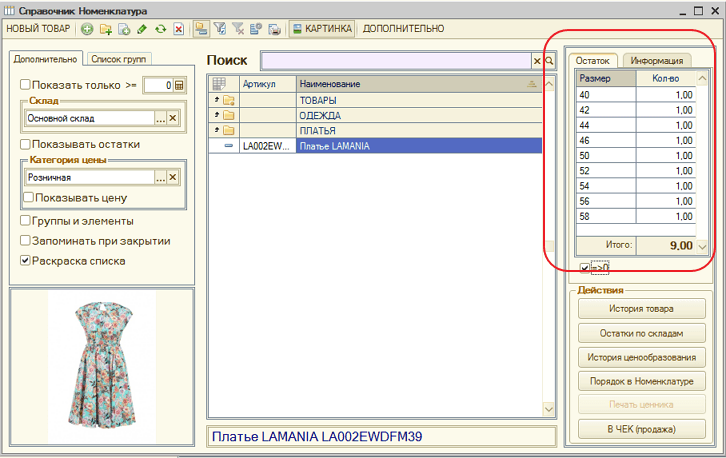
Task: Click the Артикул column header
Action: coord(268,84)
